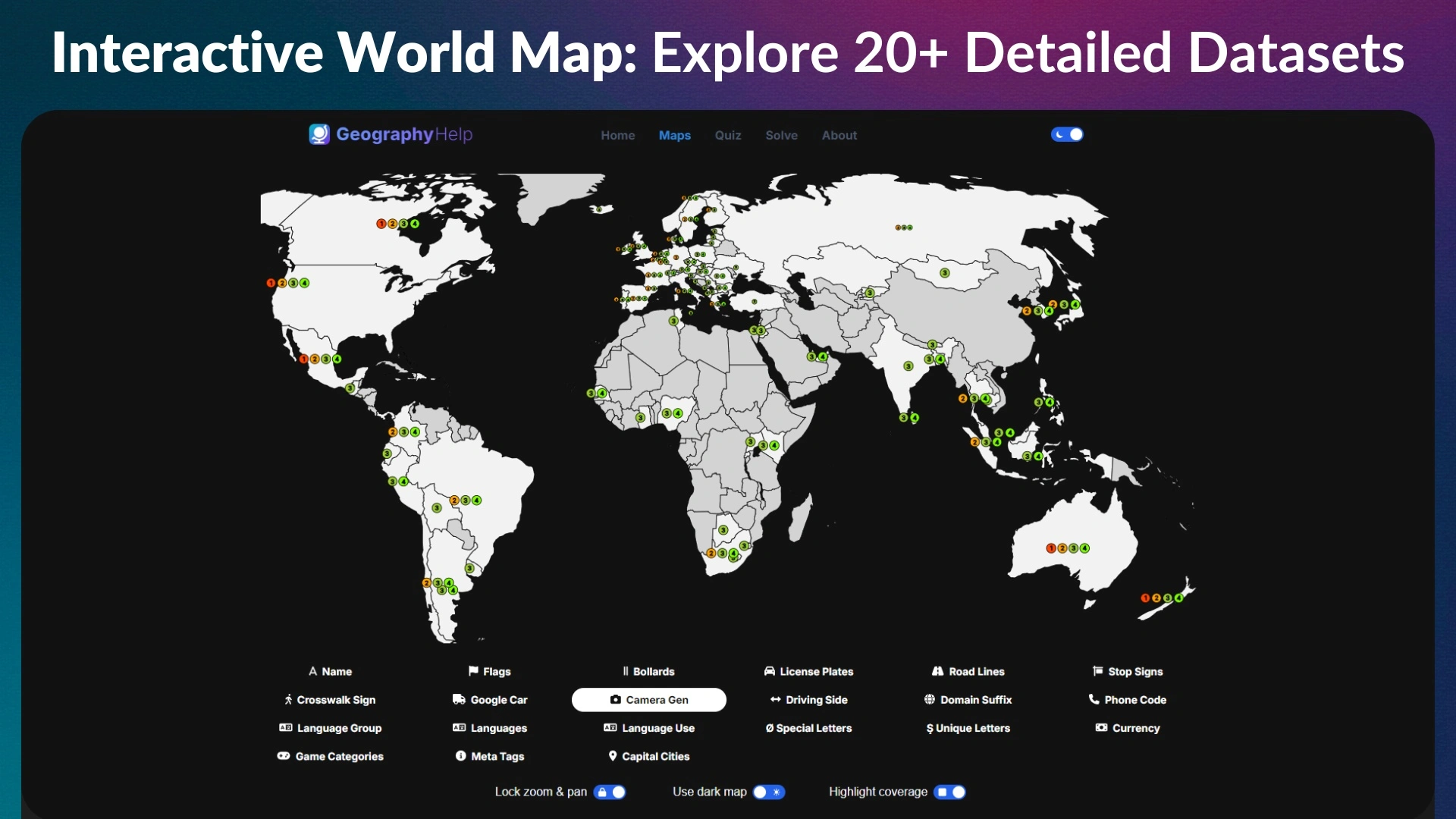Open the Maps navigation tab
The image size is (1456, 819).
point(674,135)
